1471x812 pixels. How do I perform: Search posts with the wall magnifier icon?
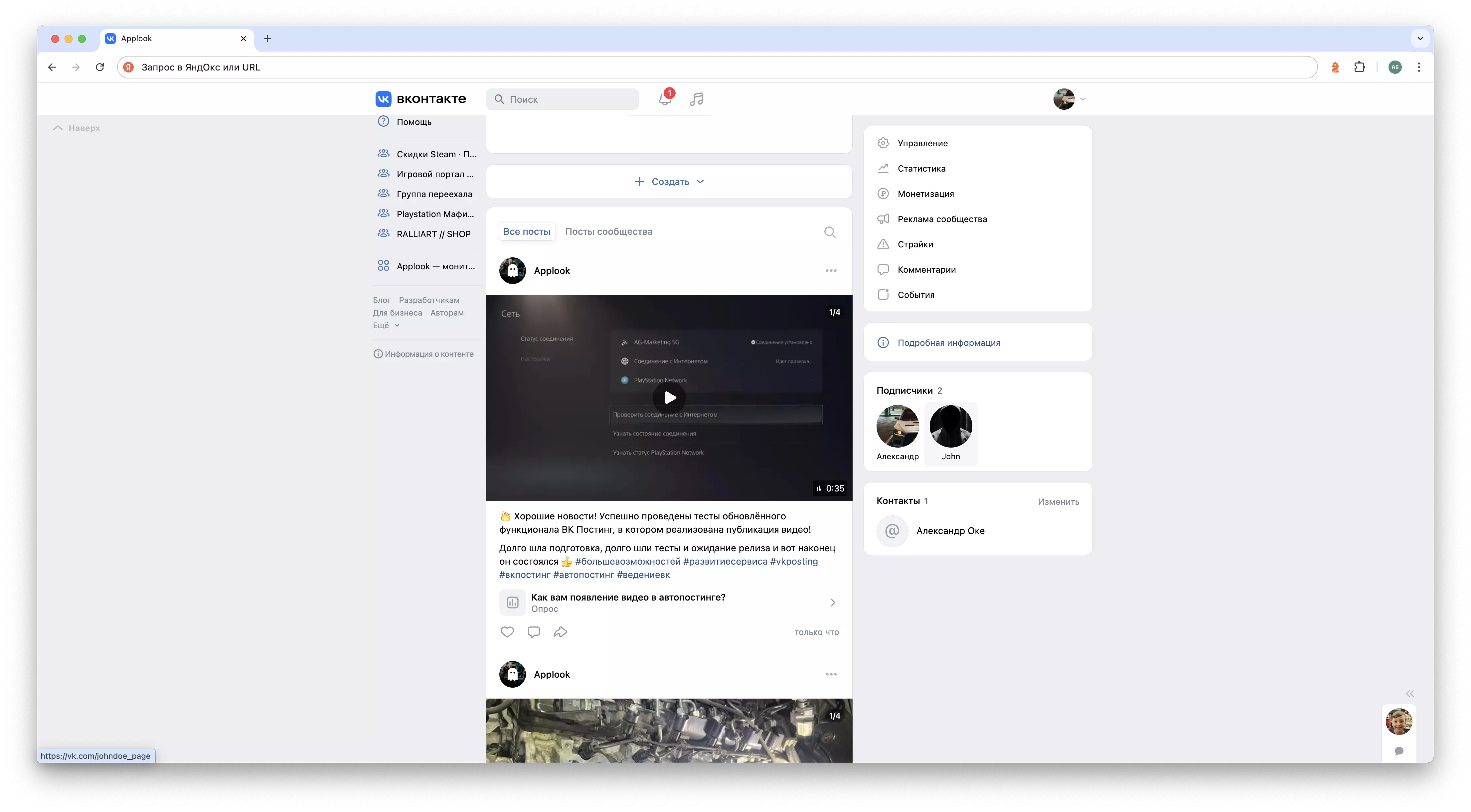click(830, 232)
